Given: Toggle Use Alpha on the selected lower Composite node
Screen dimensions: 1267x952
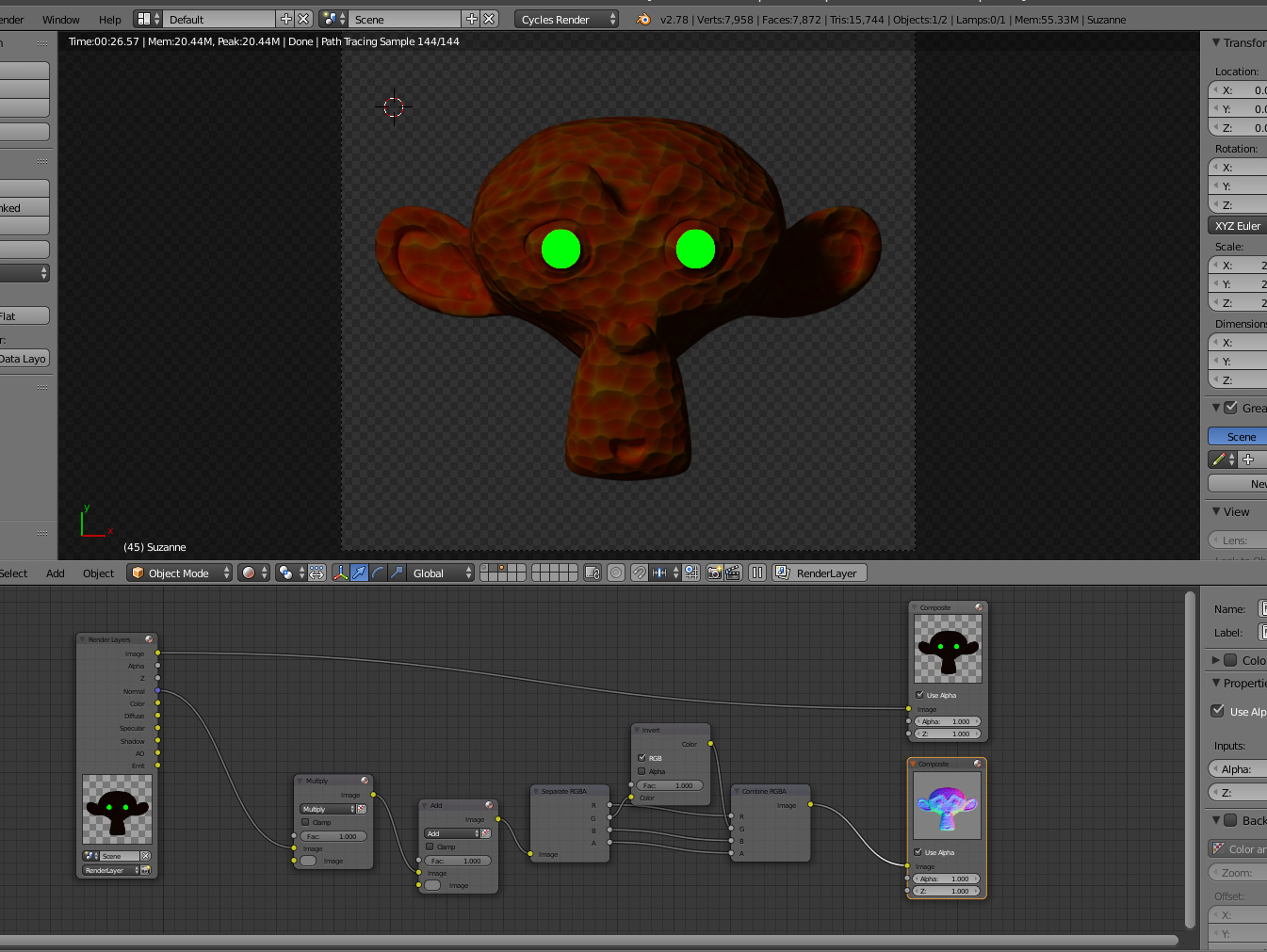Looking at the screenshot, I should [x=918, y=852].
